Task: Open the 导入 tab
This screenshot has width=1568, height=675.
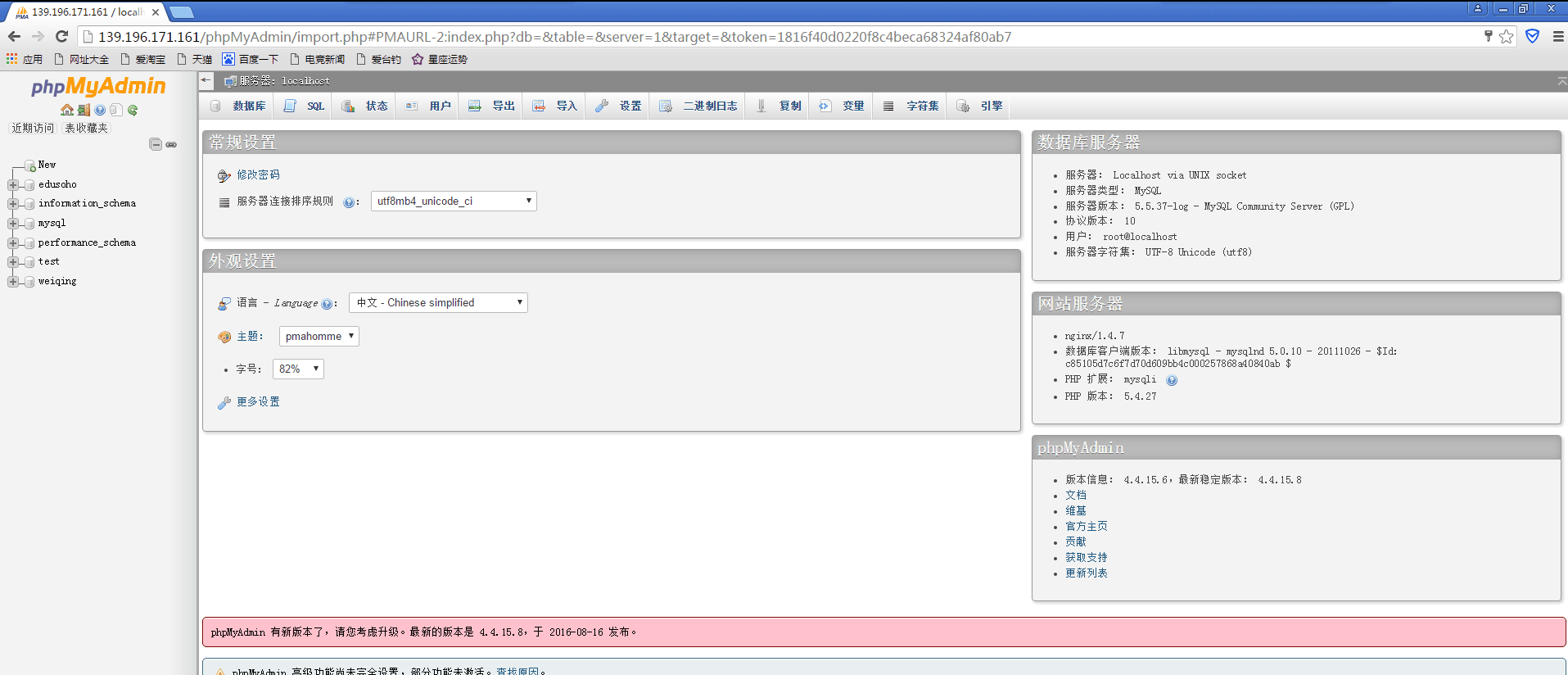Action: click(x=554, y=106)
